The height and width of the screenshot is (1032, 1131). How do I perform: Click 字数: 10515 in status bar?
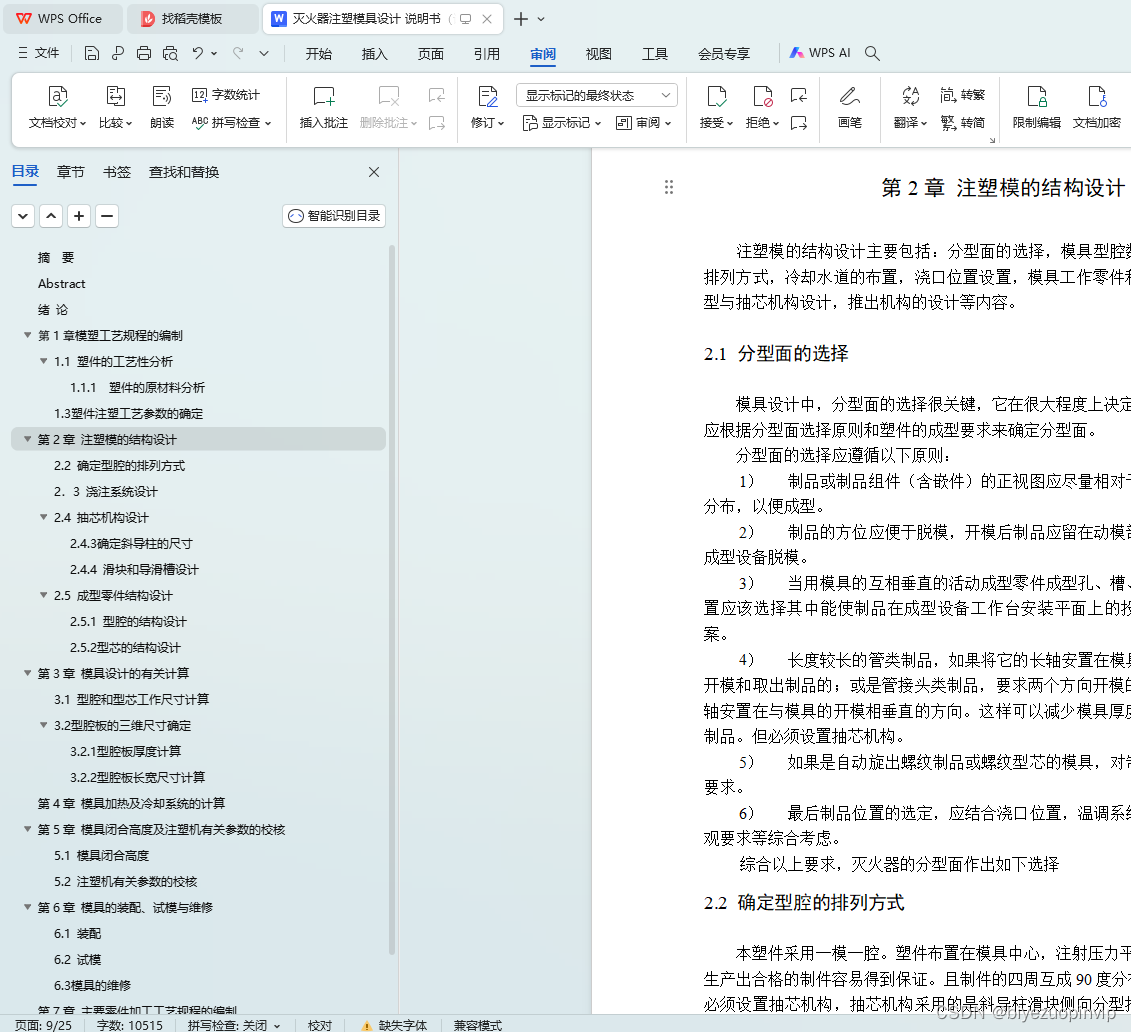tap(130, 1025)
